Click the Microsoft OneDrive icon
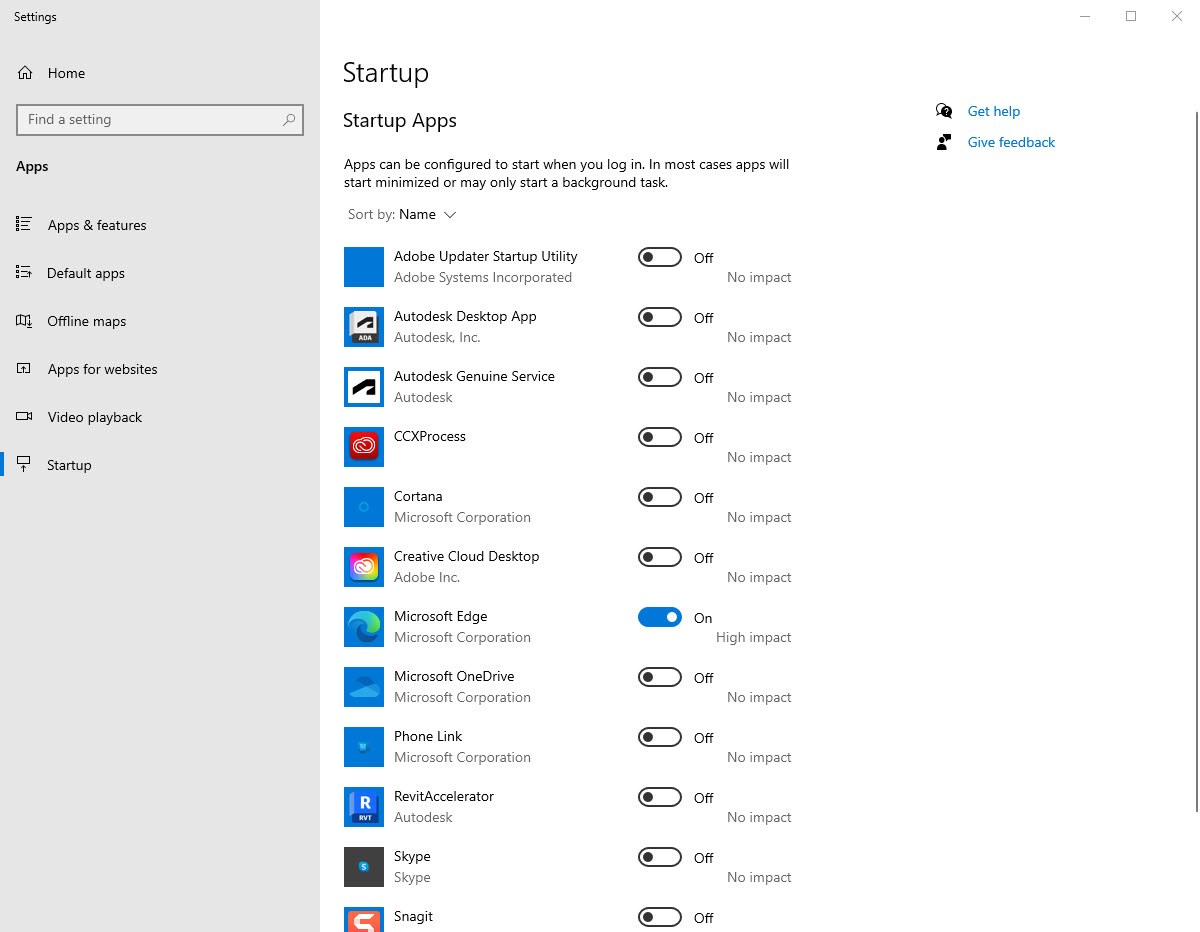 (364, 687)
